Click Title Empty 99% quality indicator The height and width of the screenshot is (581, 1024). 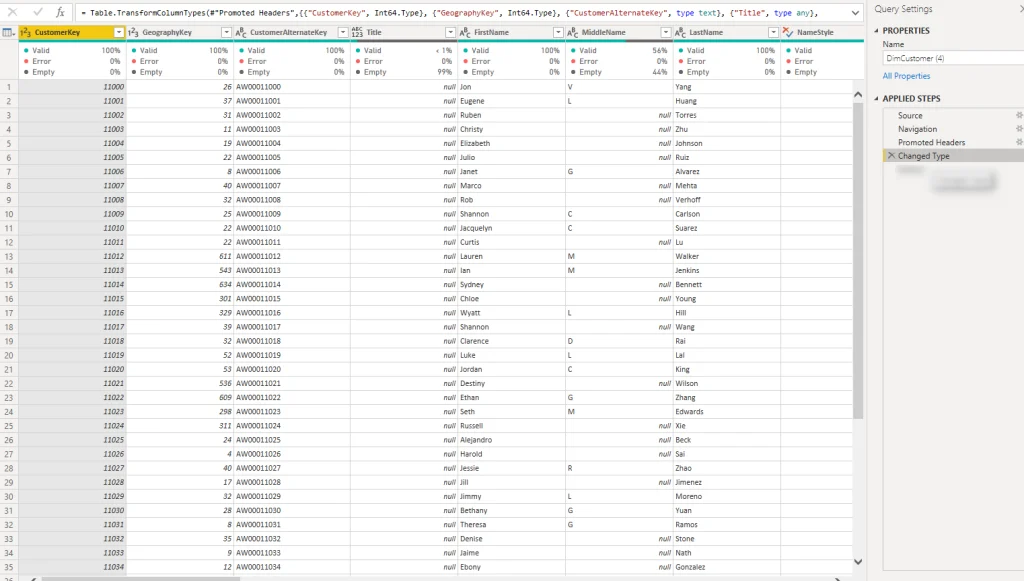[x=404, y=72]
